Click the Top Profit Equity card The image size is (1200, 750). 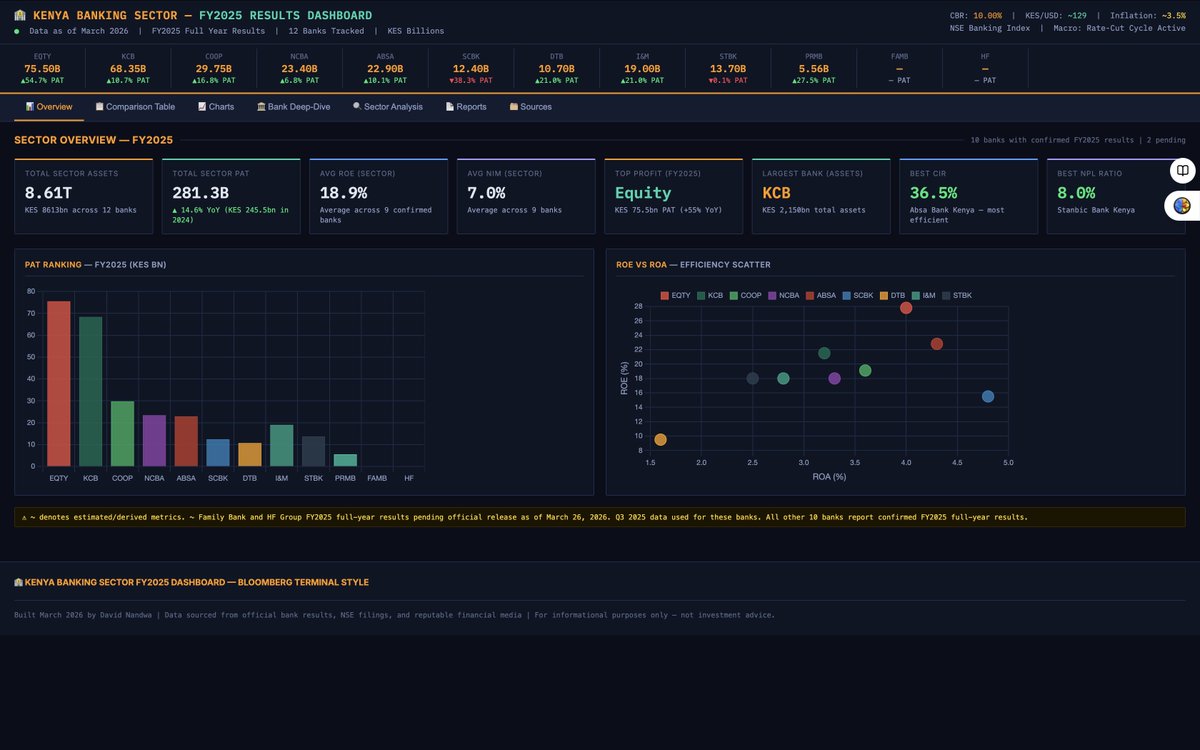tap(674, 196)
